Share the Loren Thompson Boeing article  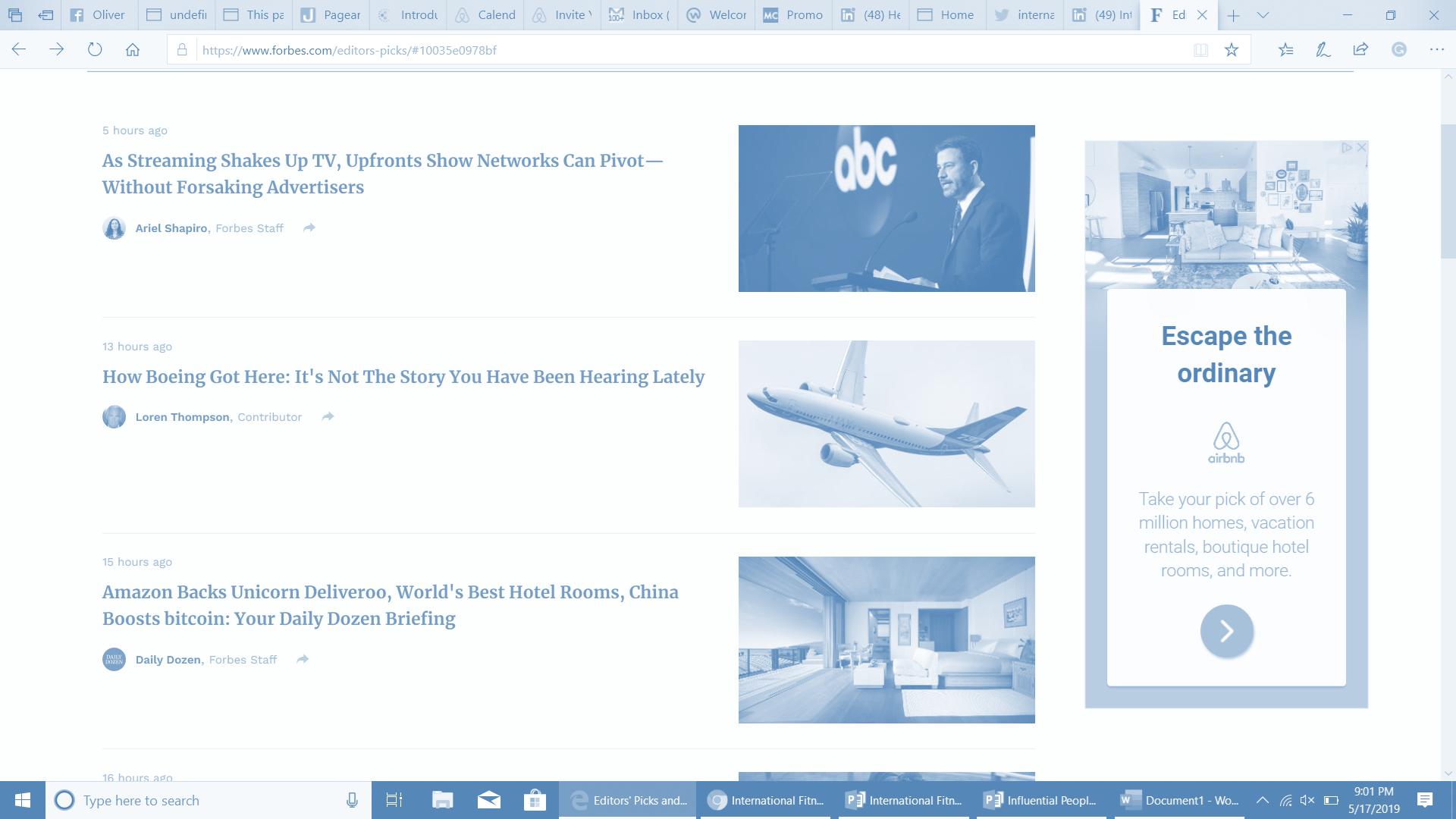click(328, 416)
